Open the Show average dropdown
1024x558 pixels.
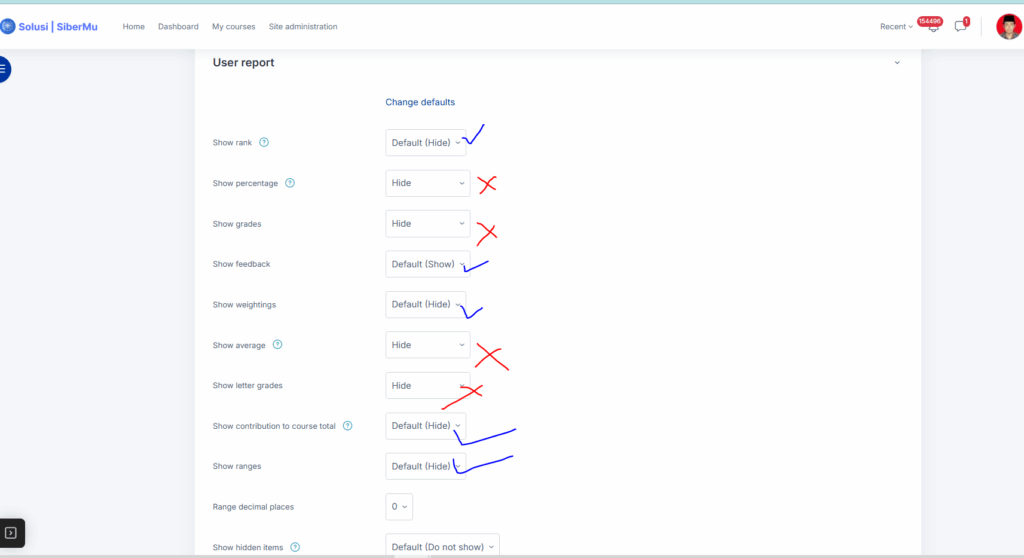click(x=428, y=345)
